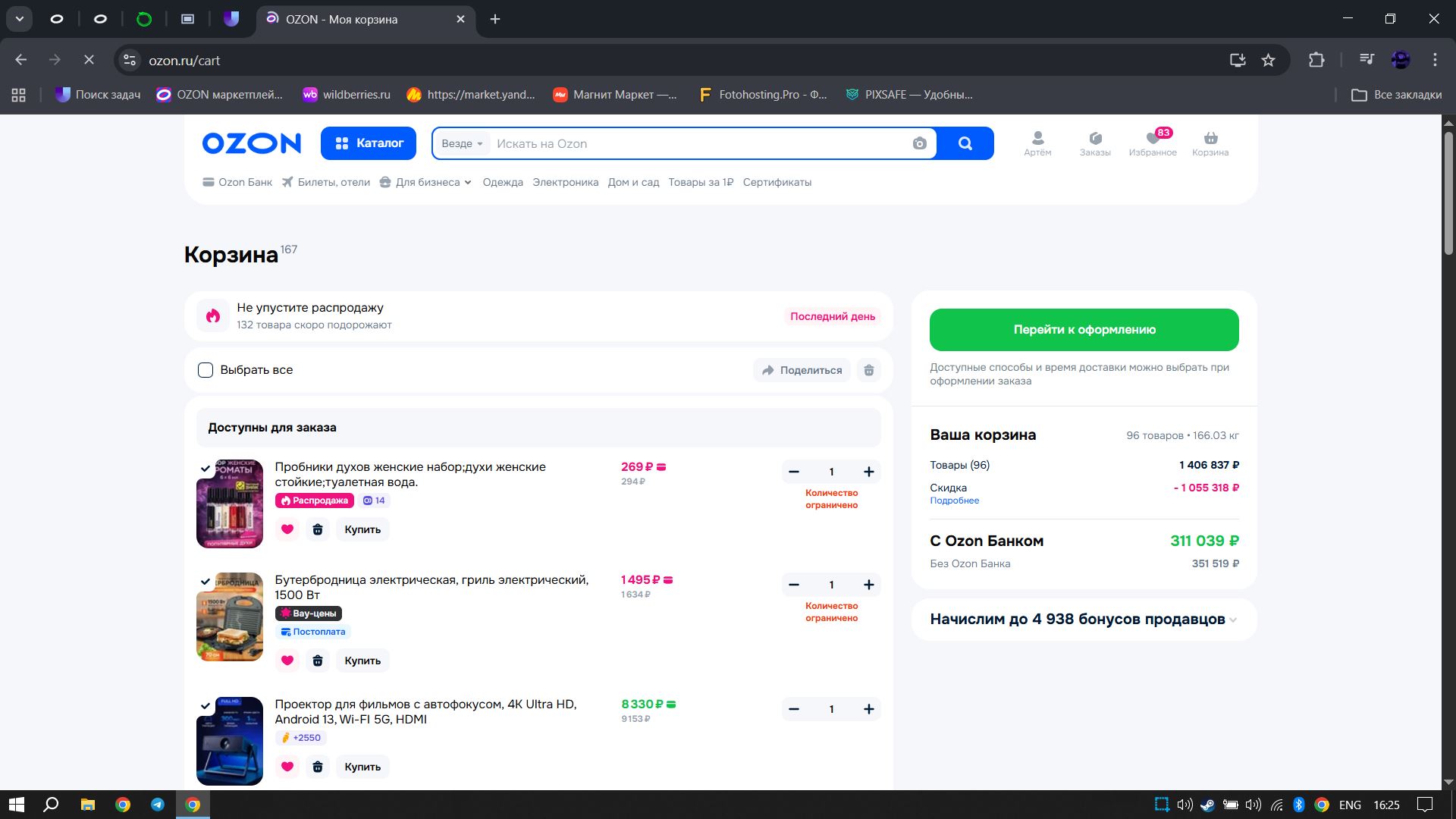The image size is (1456, 819).
Task: Delete the perfume samples item via trash icon
Action: click(x=318, y=529)
